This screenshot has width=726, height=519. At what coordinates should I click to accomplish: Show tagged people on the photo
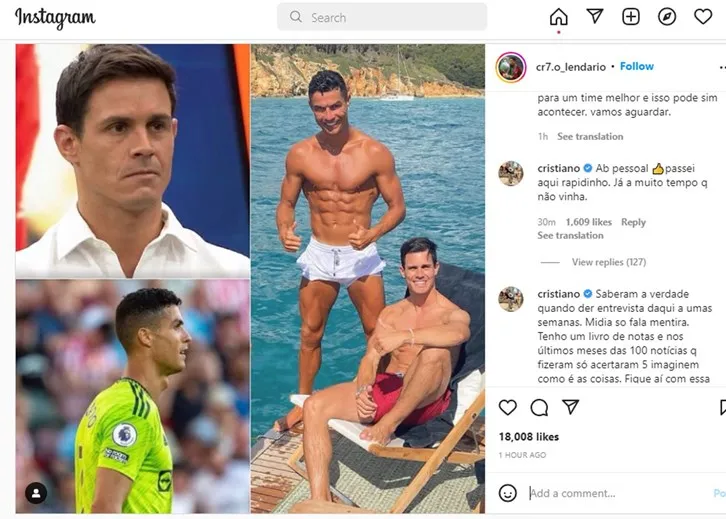(36, 493)
